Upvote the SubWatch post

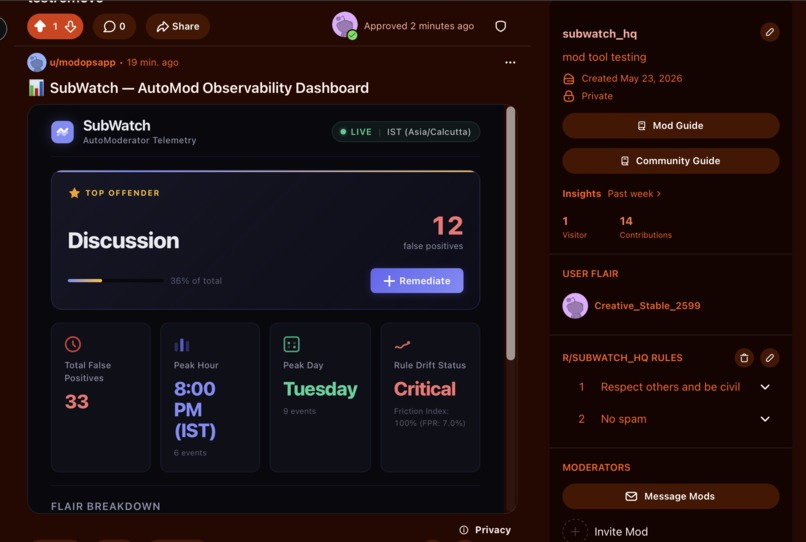pos(40,26)
